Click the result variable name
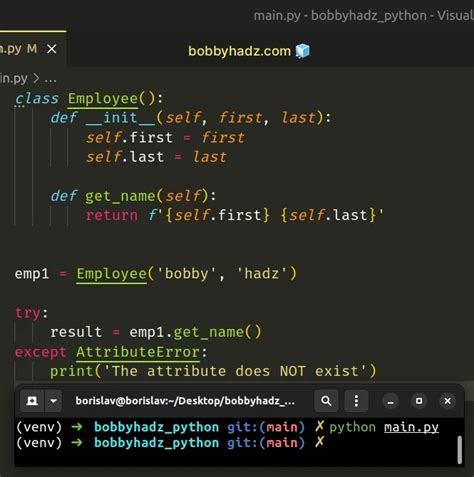 pyautogui.click(x=76, y=332)
